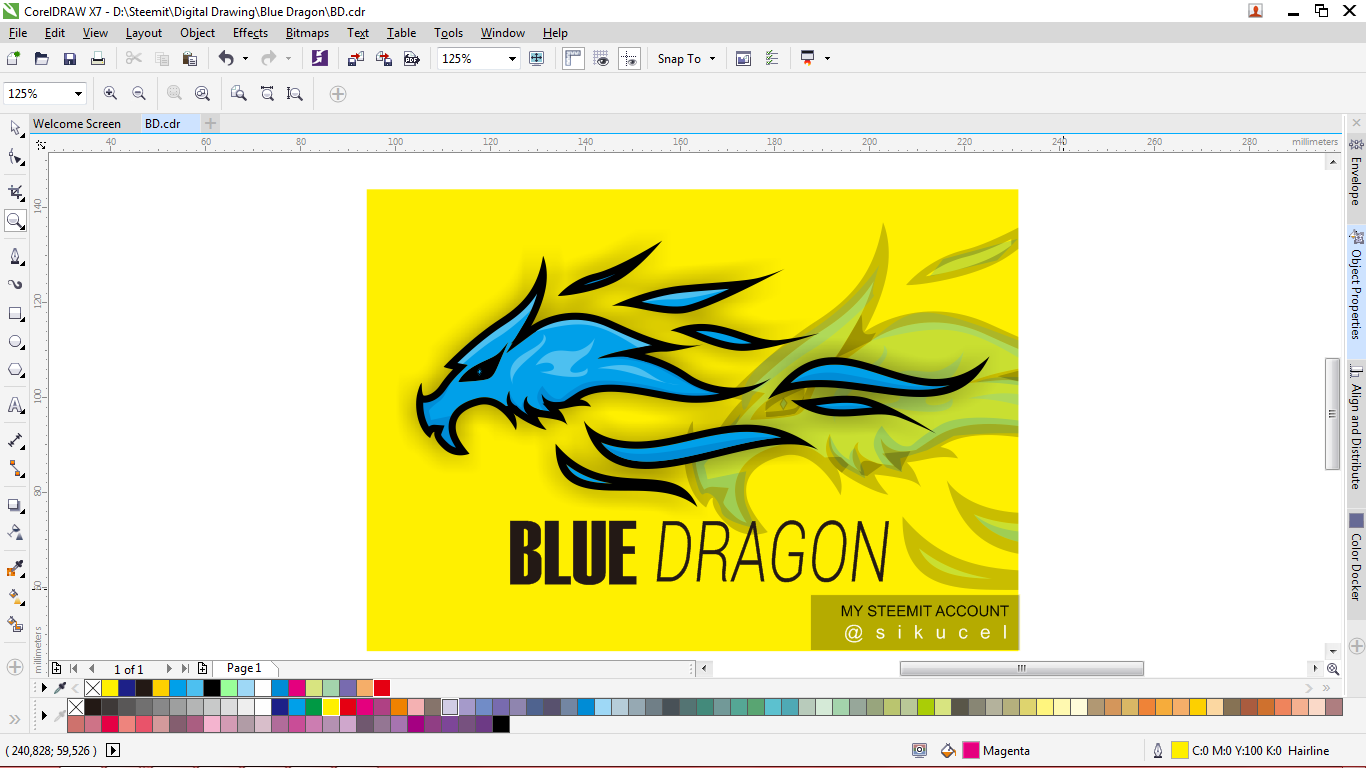Click the Zoom Out magnifier icon
Screen dimensions: 1366x768
(139, 93)
